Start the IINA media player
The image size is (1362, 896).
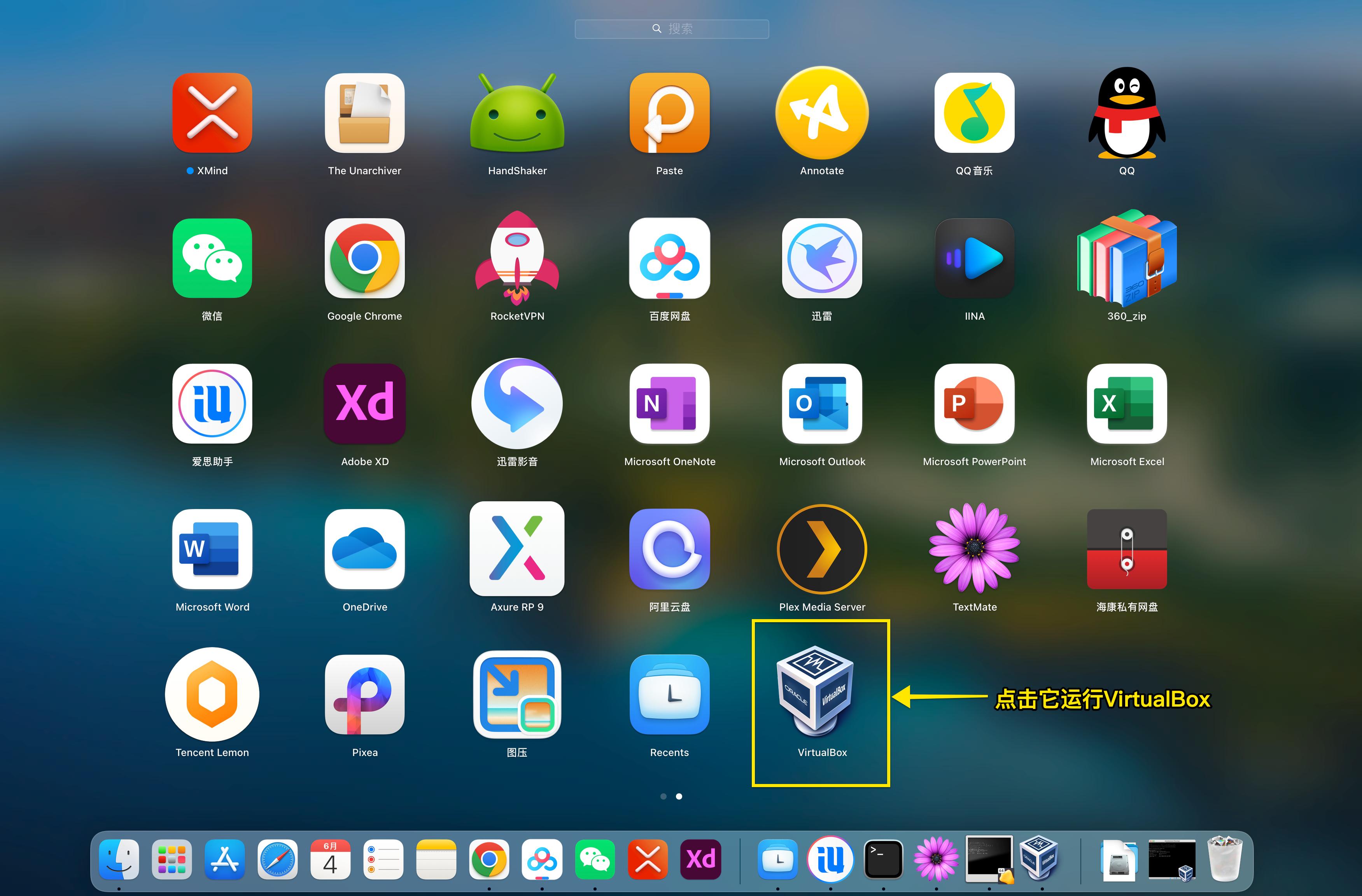(973, 259)
